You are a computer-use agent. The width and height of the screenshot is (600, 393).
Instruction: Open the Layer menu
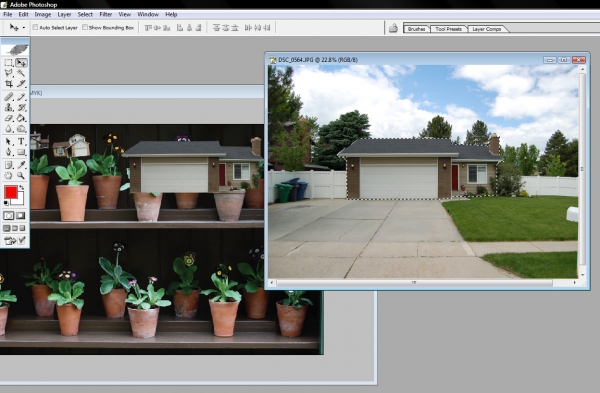64,15
